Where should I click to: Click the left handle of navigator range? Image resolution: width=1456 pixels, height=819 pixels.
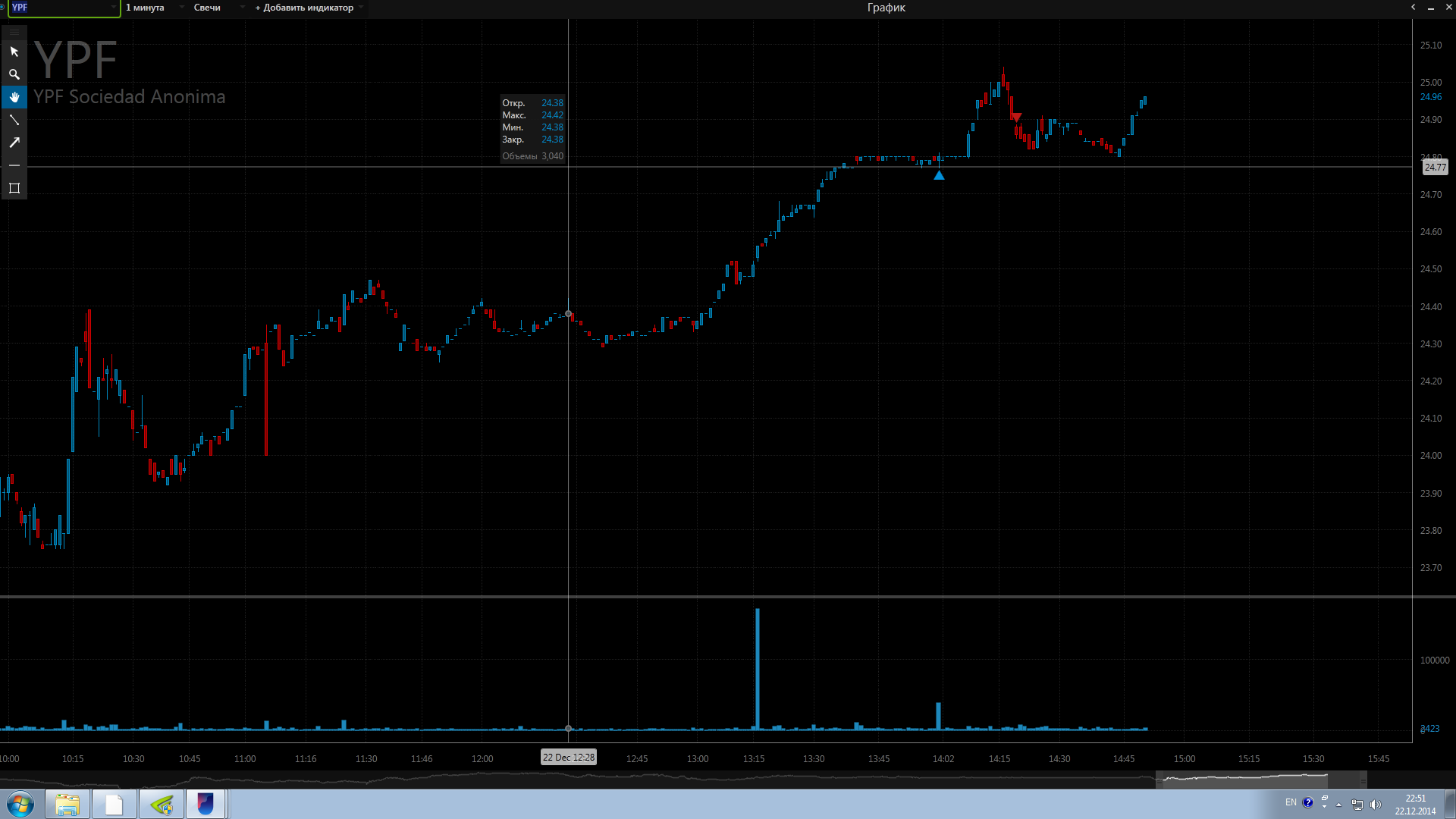(x=1159, y=780)
